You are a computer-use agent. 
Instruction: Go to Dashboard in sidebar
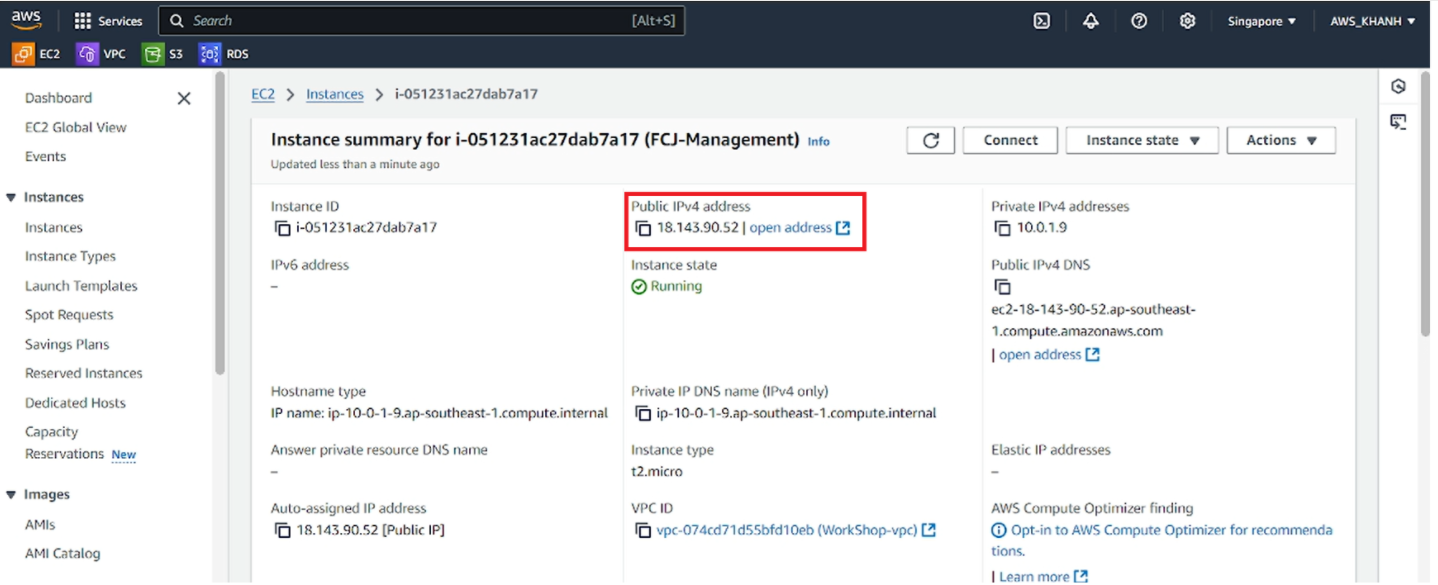tap(58, 98)
